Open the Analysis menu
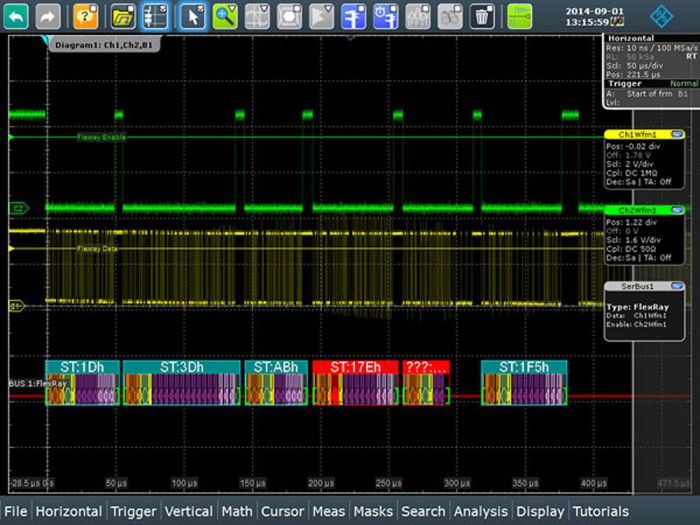The width and height of the screenshot is (700, 525). click(480, 511)
